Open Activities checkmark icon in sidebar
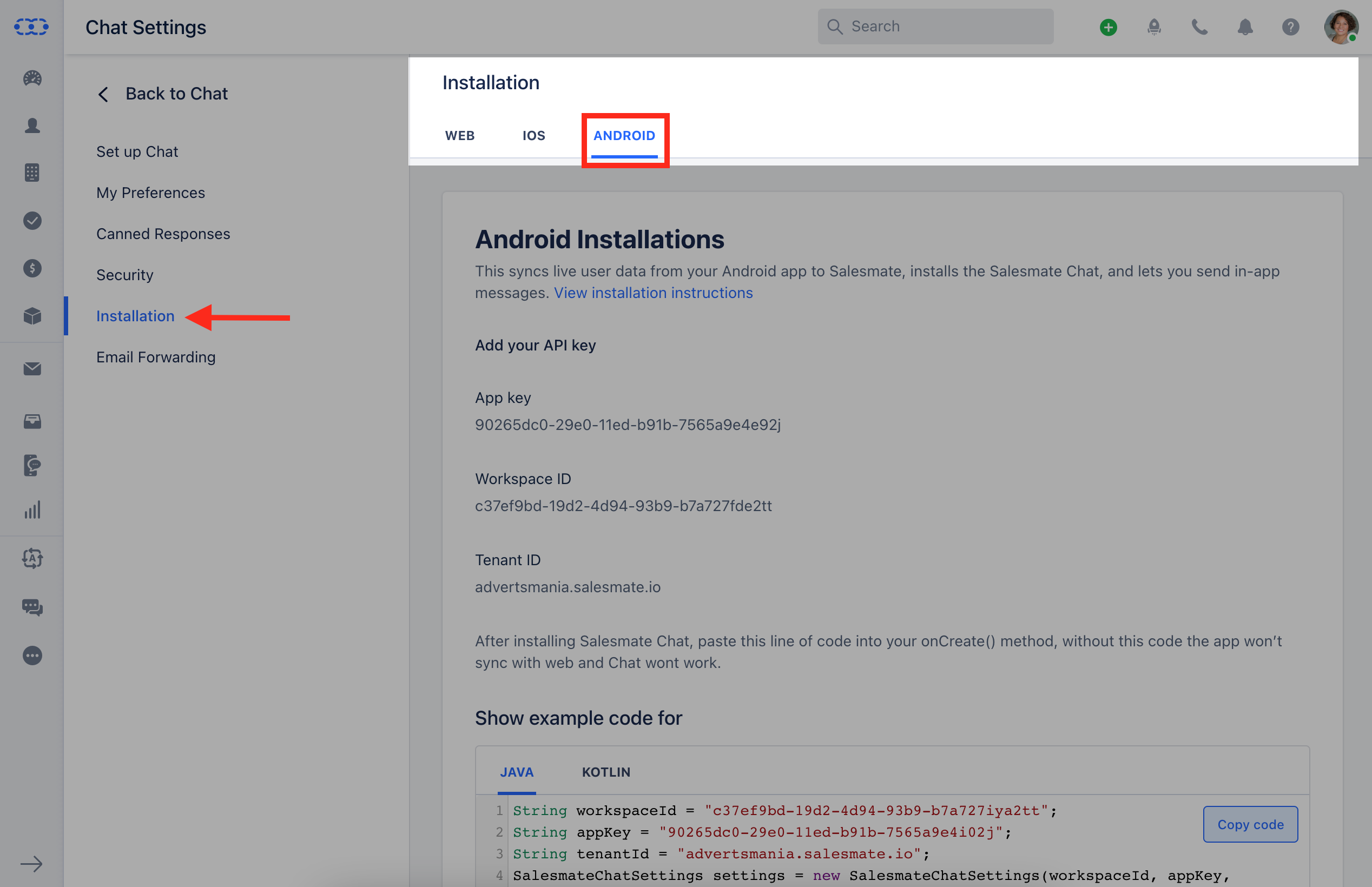Image resolution: width=1372 pixels, height=887 pixels. click(32, 221)
